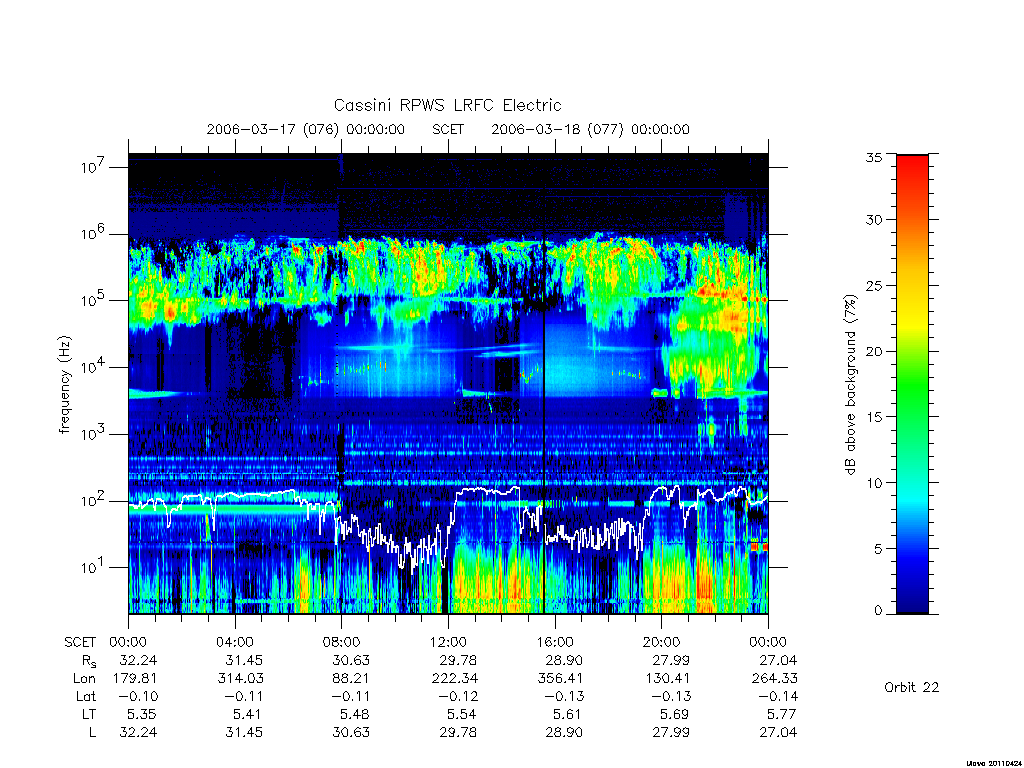Click the local time value 5.48
Image resolution: width=1024 pixels, height=768 pixels.
click(x=355, y=714)
